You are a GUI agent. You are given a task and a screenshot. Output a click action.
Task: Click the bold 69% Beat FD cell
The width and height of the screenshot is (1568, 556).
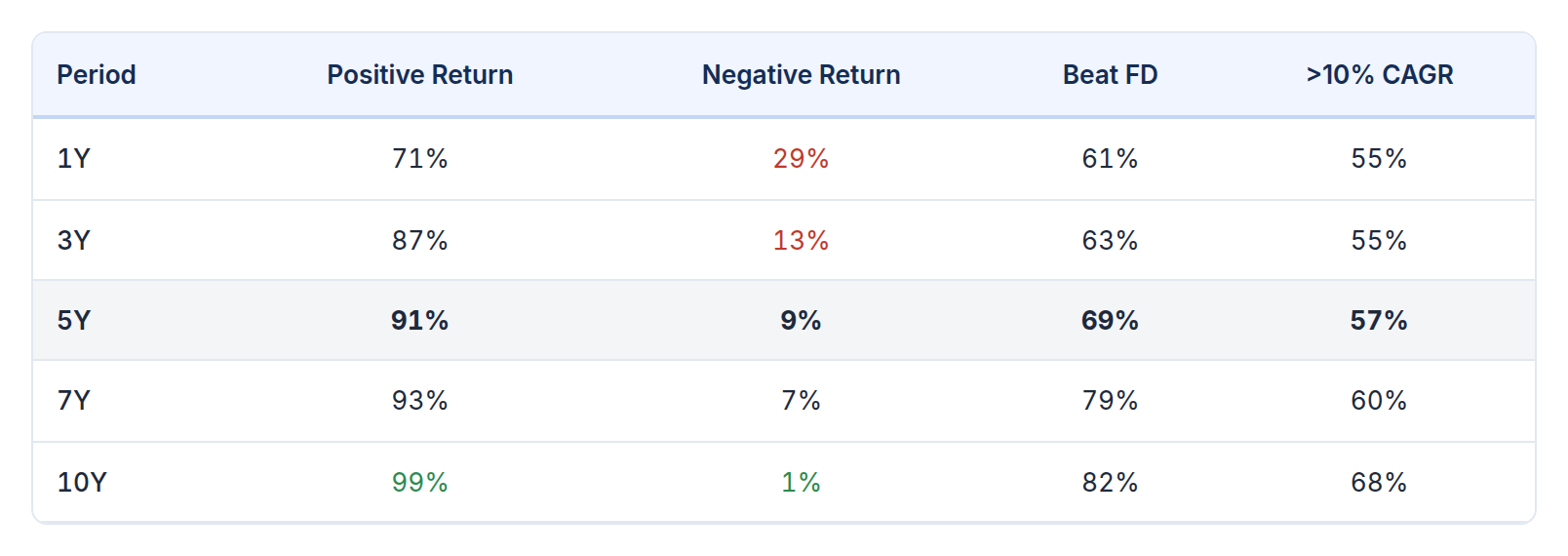[x=1110, y=321]
